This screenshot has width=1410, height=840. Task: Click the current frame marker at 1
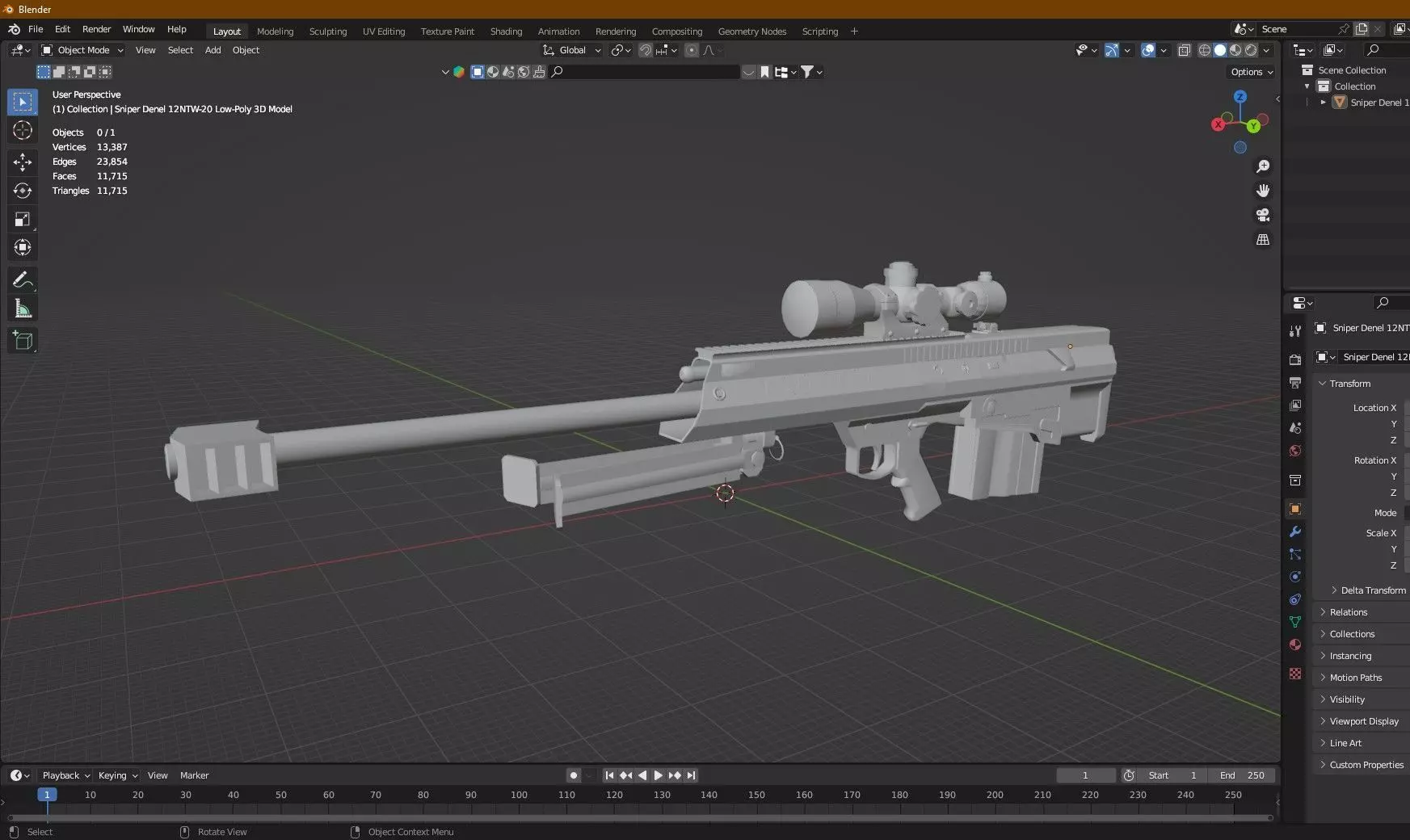point(47,795)
